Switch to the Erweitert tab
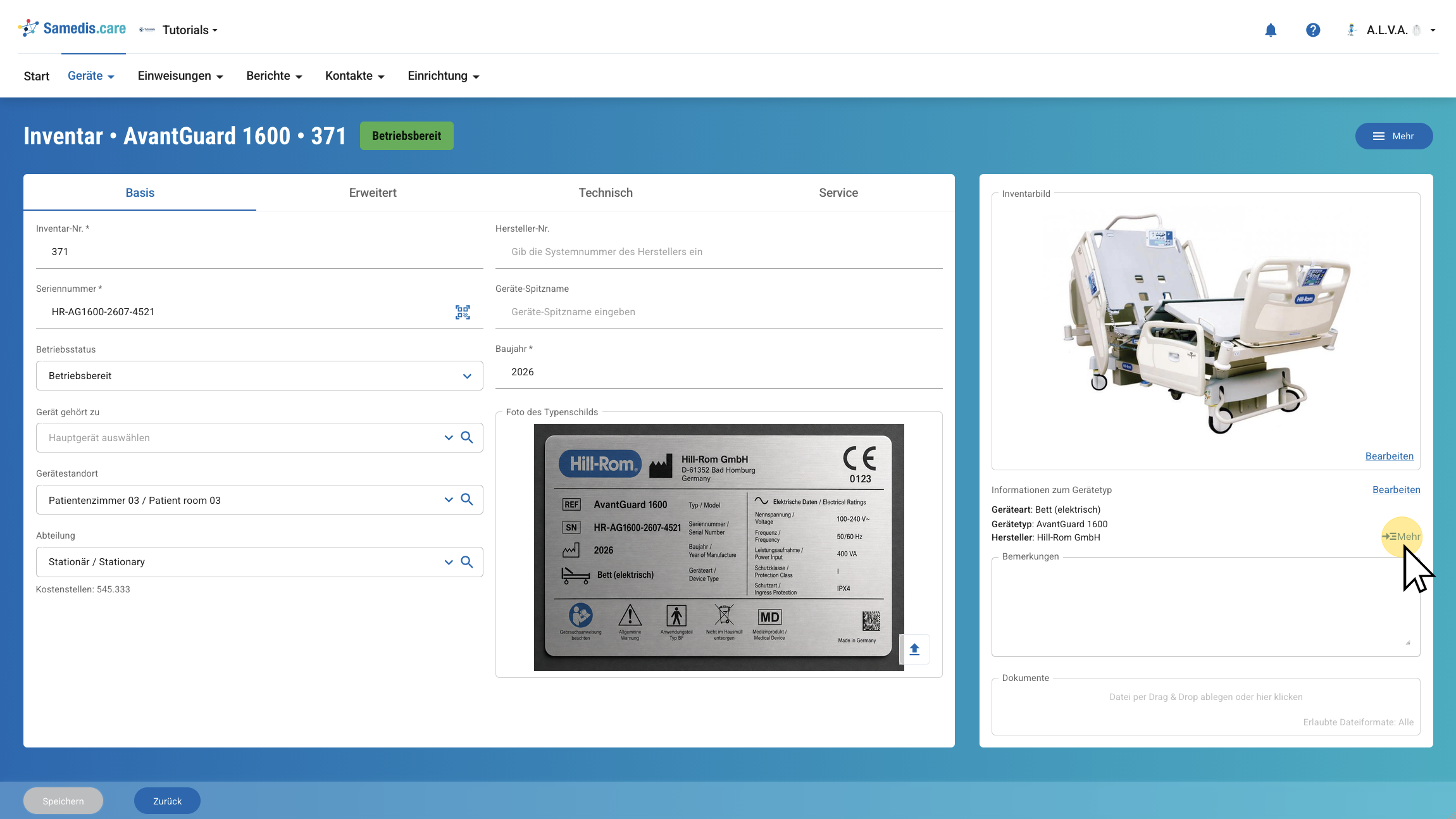Image resolution: width=1456 pixels, height=819 pixels. coord(373,193)
